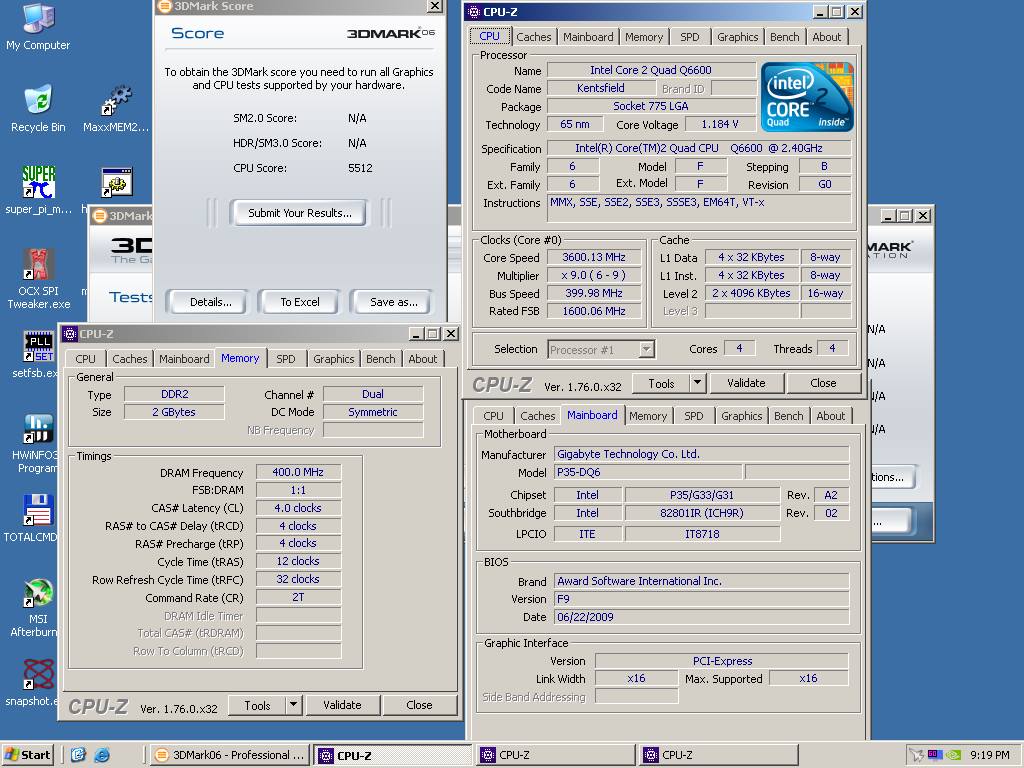Switch to CPU tab in Memory CPU-Z window
The height and width of the screenshot is (768, 1024).
(x=85, y=359)
